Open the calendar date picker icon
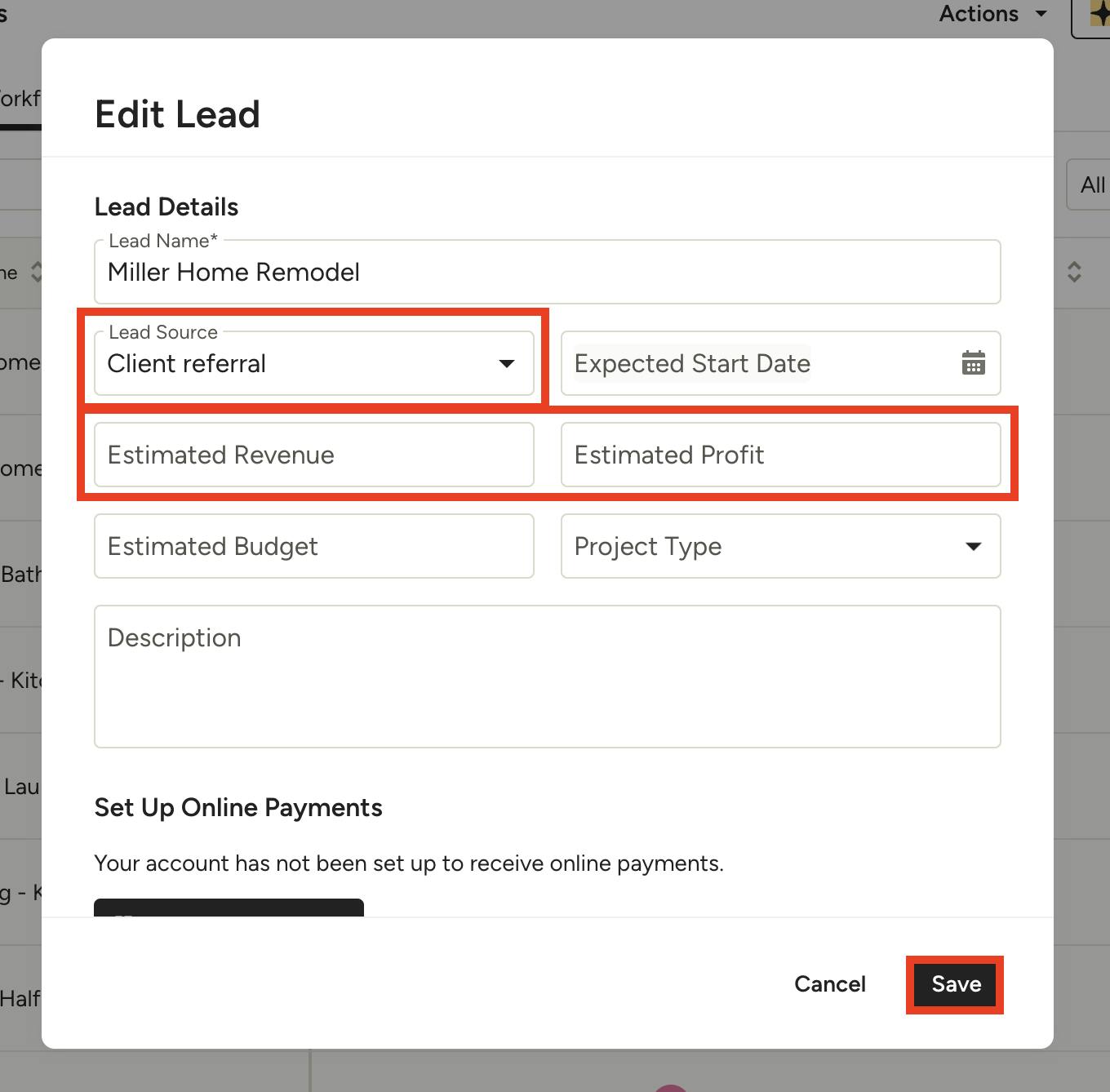 [973, 363]
